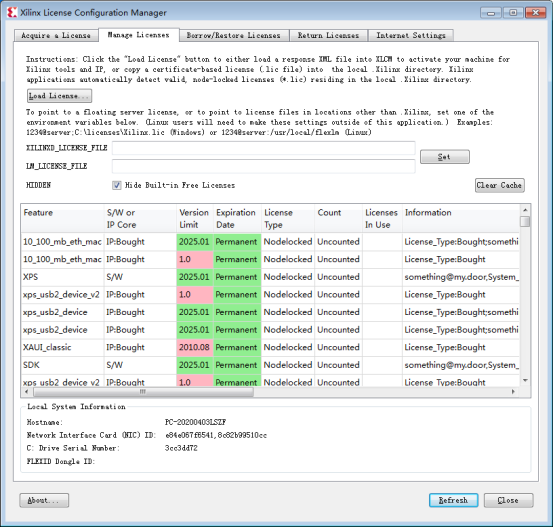554x528 pixels.
Task: Open the Return Licenses tab
Action: click(328, 35)
